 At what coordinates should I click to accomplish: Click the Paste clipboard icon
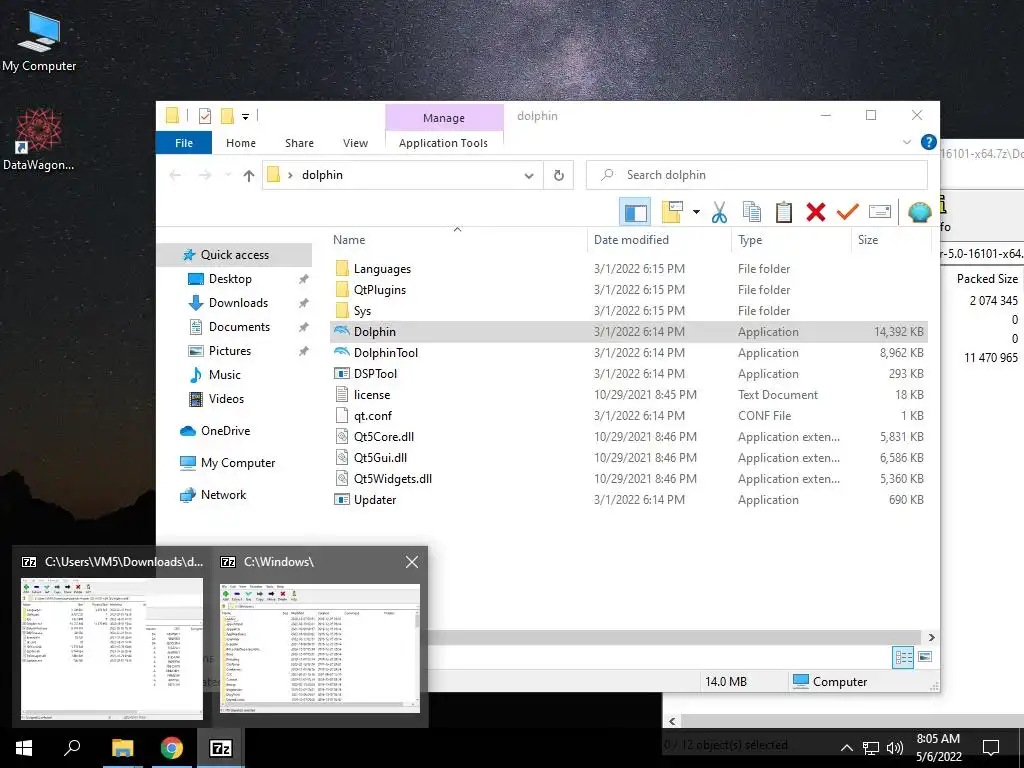[x=784, y=212]
